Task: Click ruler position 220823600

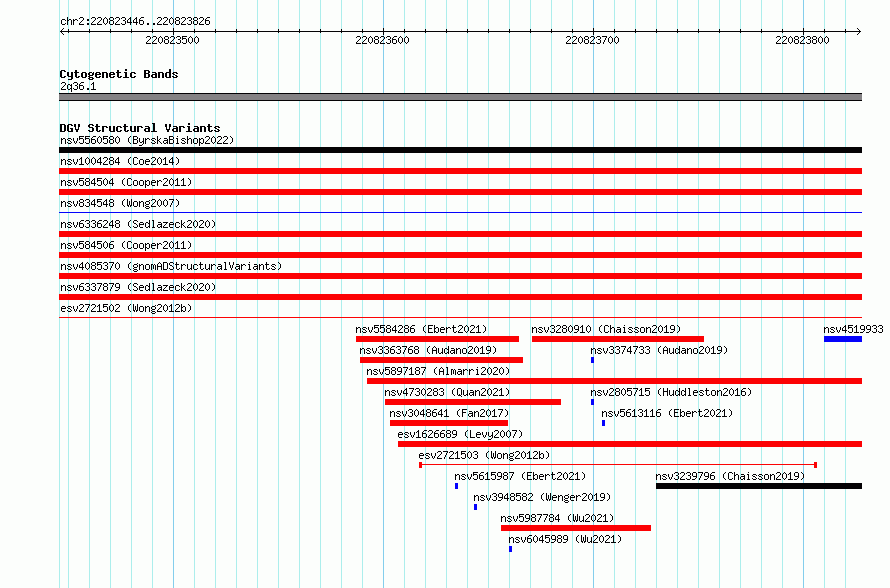Action: click(x=383, y=40)
